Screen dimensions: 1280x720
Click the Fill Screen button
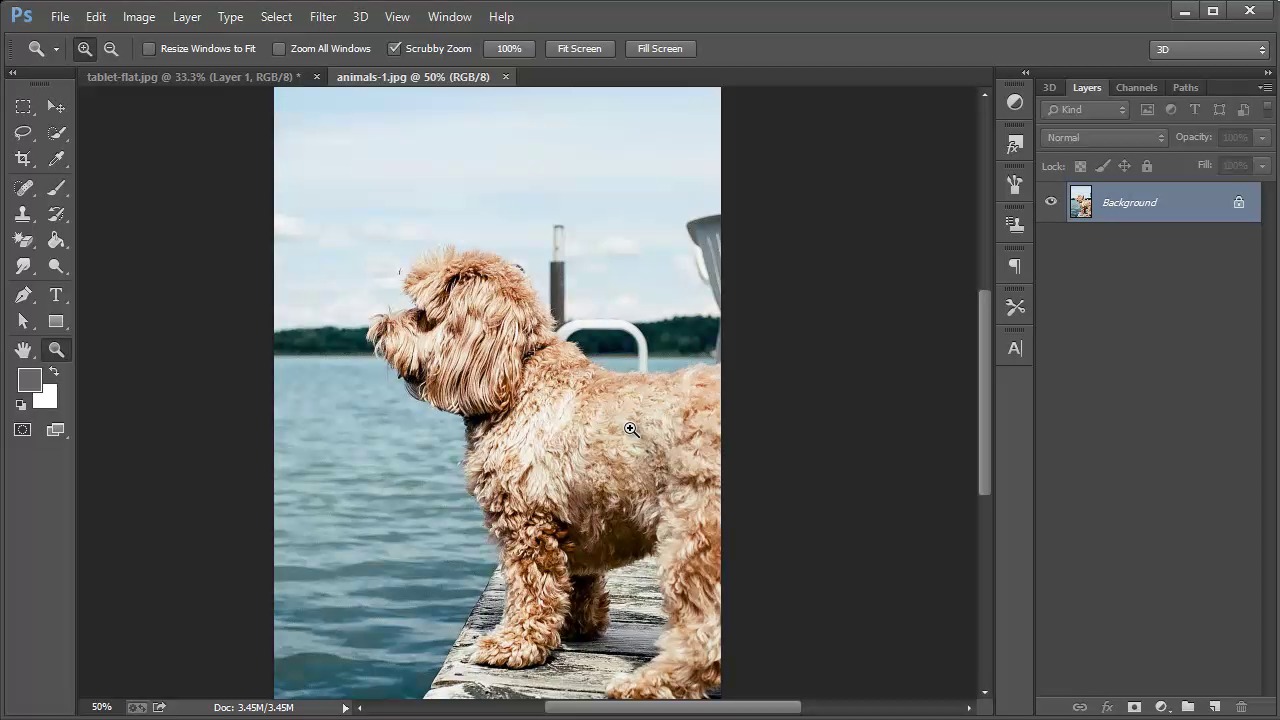[x=659, y=48]
